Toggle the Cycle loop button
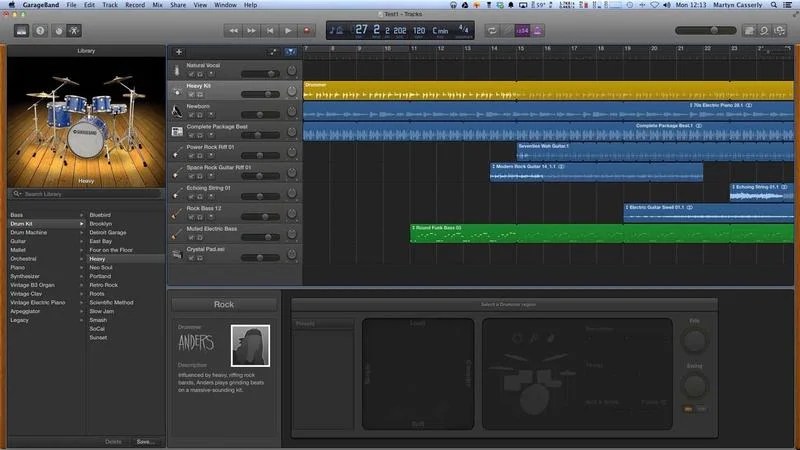Viewport: 800px width, 450px height. 492,31
